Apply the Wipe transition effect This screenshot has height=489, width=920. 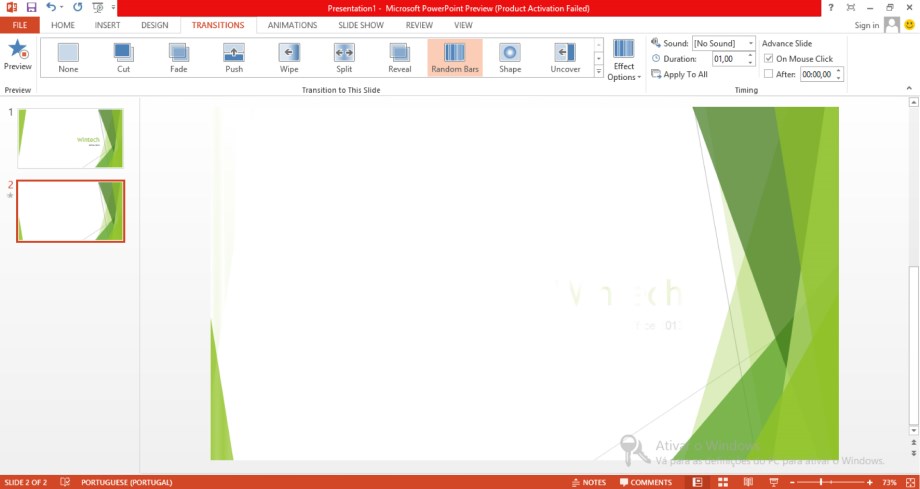click(x=289, y=58)
